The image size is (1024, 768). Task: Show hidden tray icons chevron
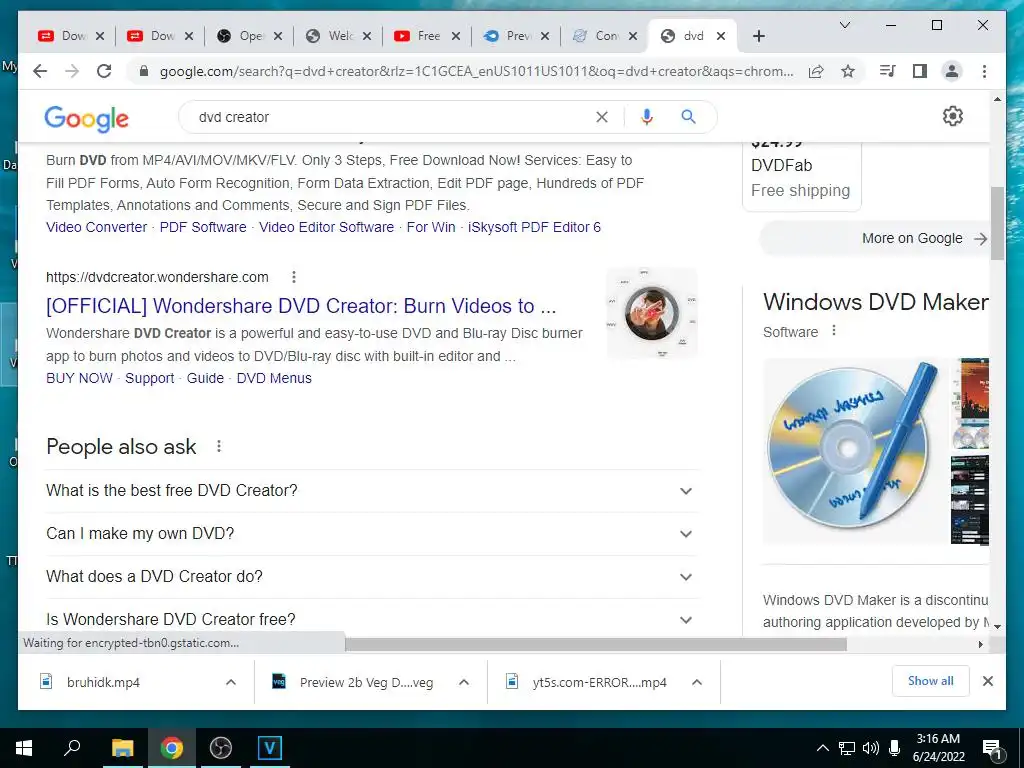pyautogui.click(x=823, y=748)
